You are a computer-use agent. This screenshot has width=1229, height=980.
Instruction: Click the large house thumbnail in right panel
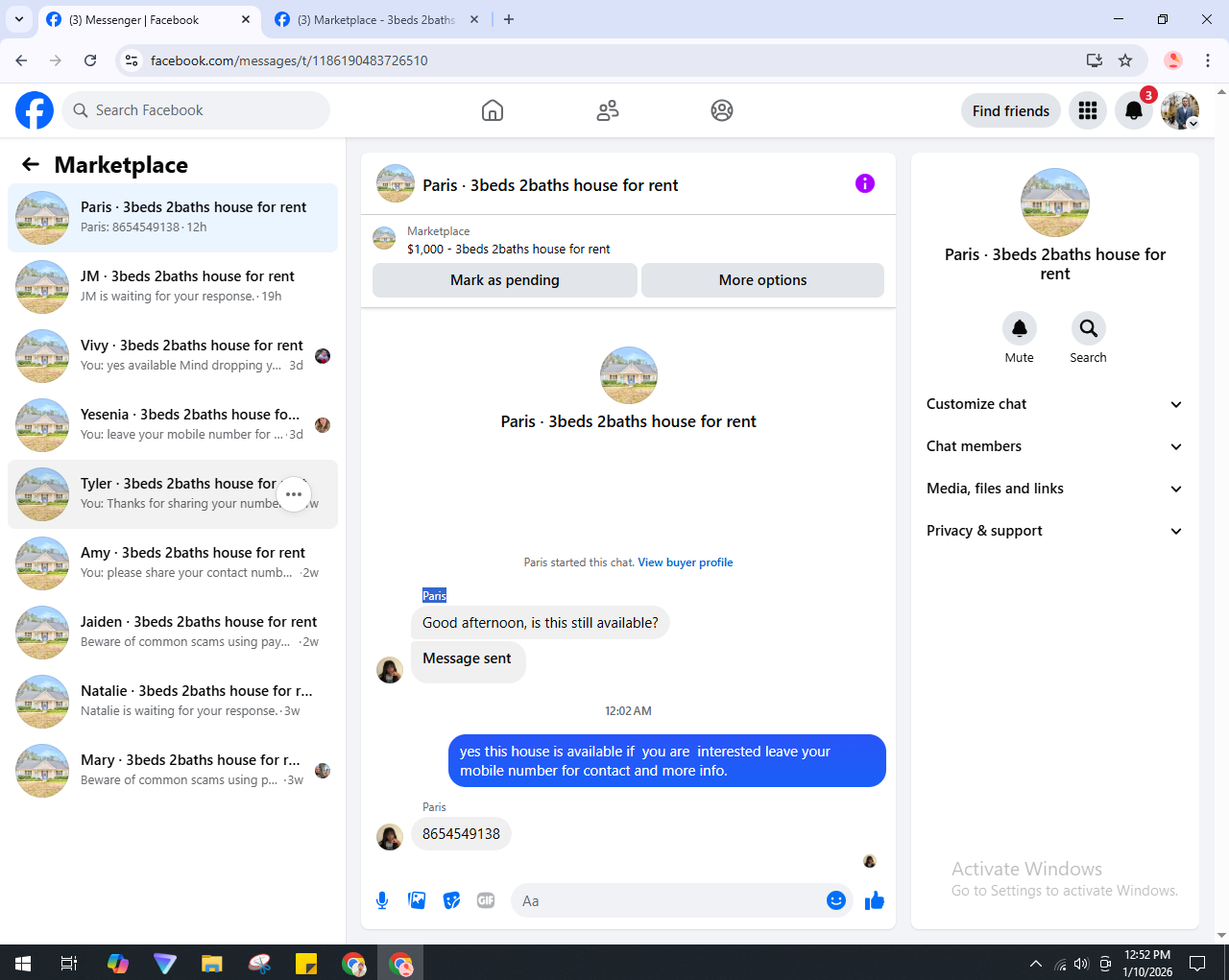tap(1055, 203)
